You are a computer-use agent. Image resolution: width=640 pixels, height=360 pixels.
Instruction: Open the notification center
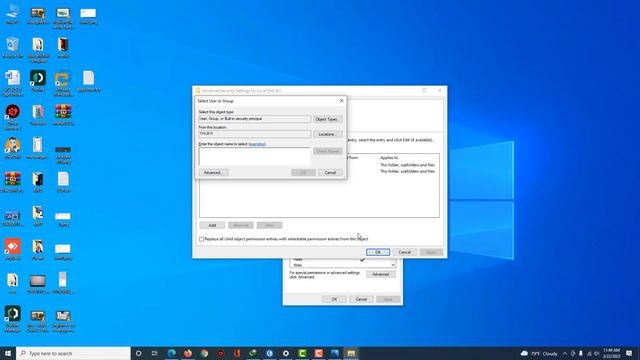click(629, 353)
